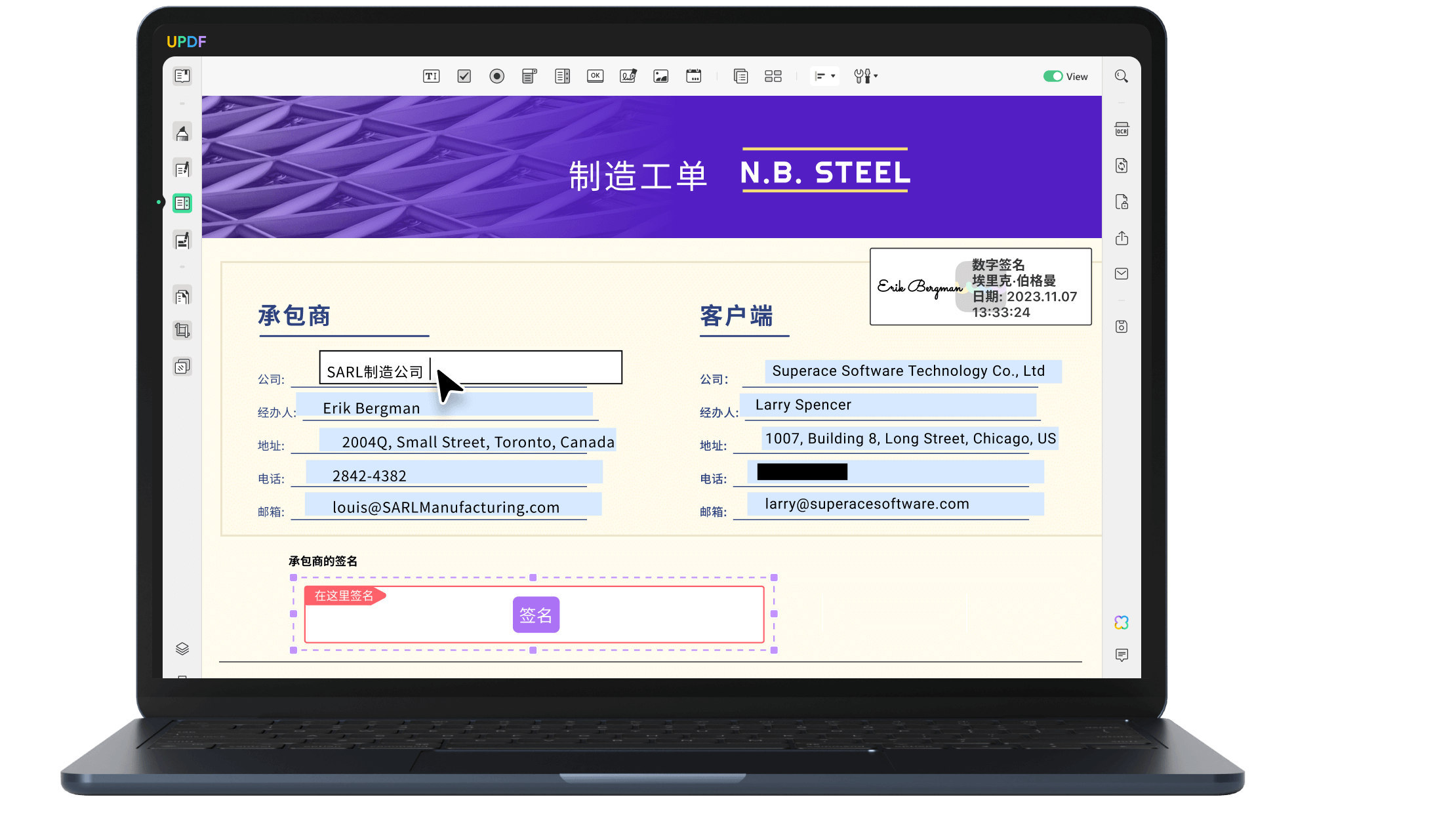Viewport: 1456px width, 837px height.
Task: Click the duplicate fields across pages icon
Action: click(x=741, y=76)
